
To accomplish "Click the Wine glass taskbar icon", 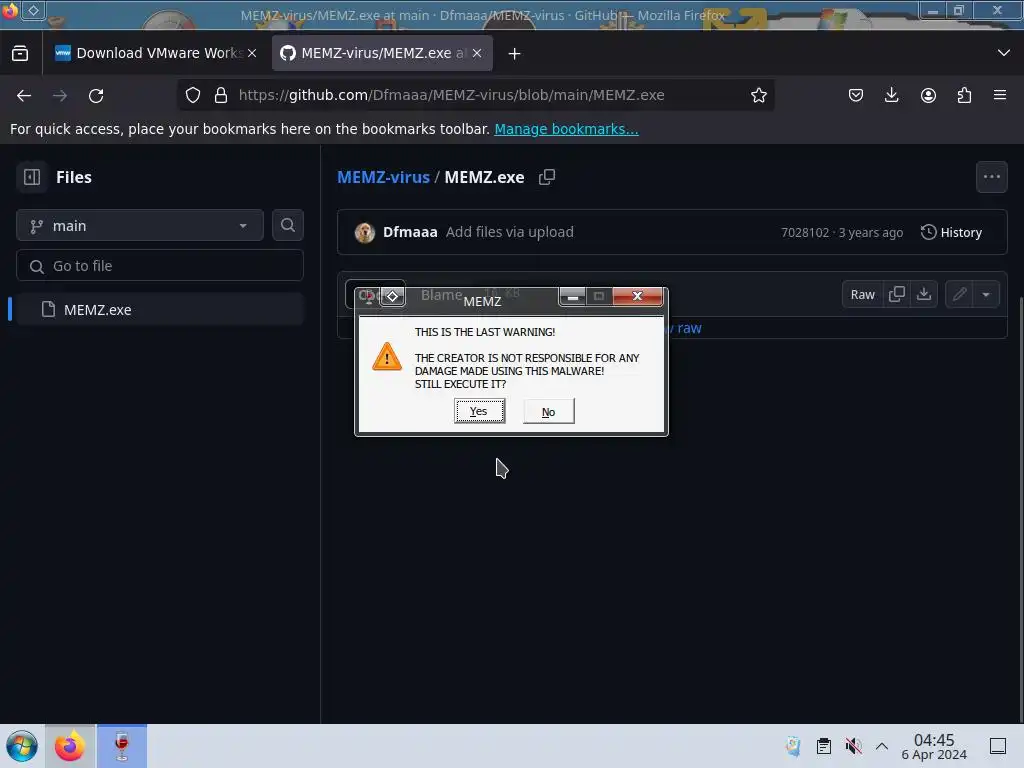I will pyautogui.click(x=121, y=746).
